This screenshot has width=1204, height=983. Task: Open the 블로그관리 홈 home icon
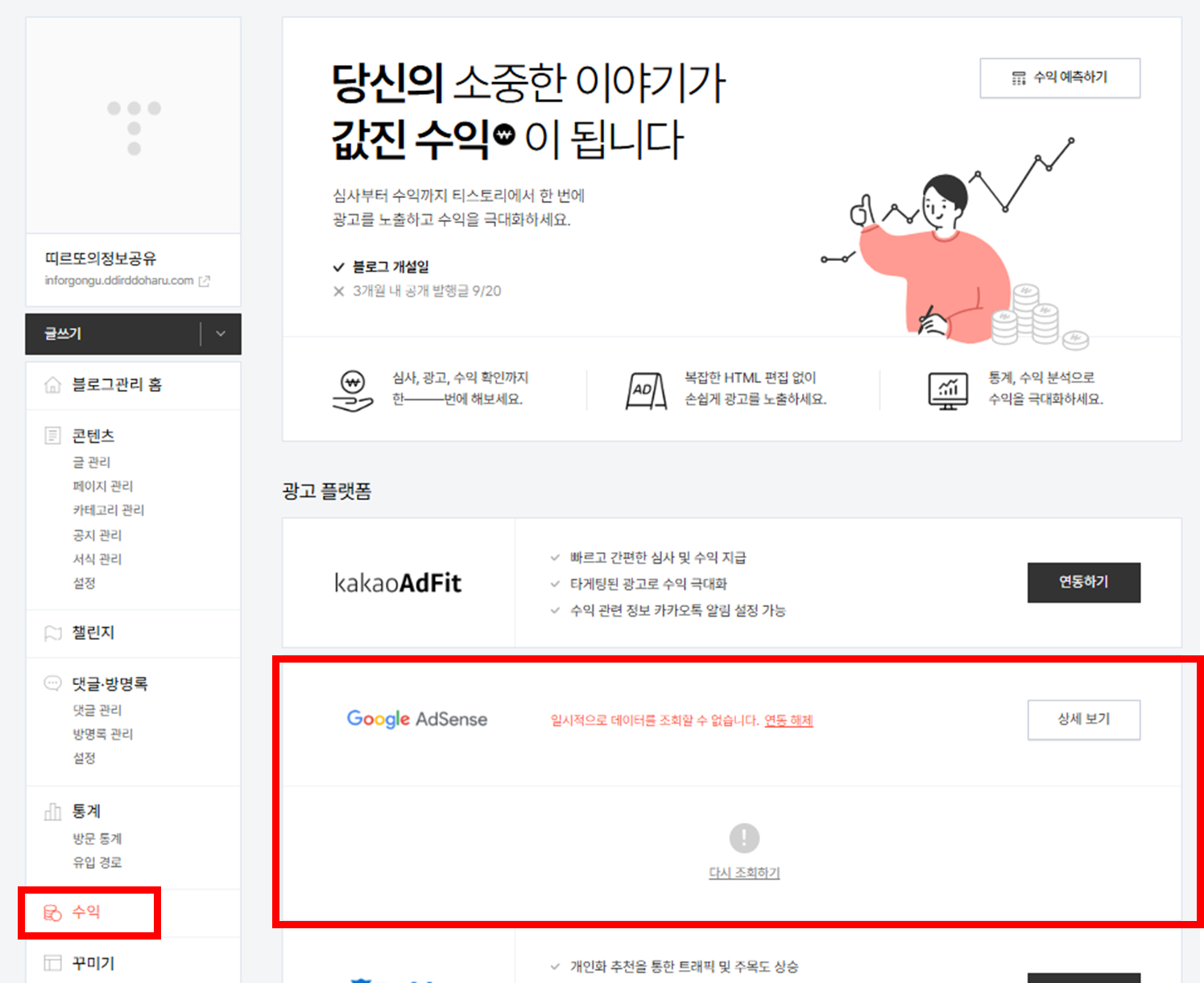52,385
